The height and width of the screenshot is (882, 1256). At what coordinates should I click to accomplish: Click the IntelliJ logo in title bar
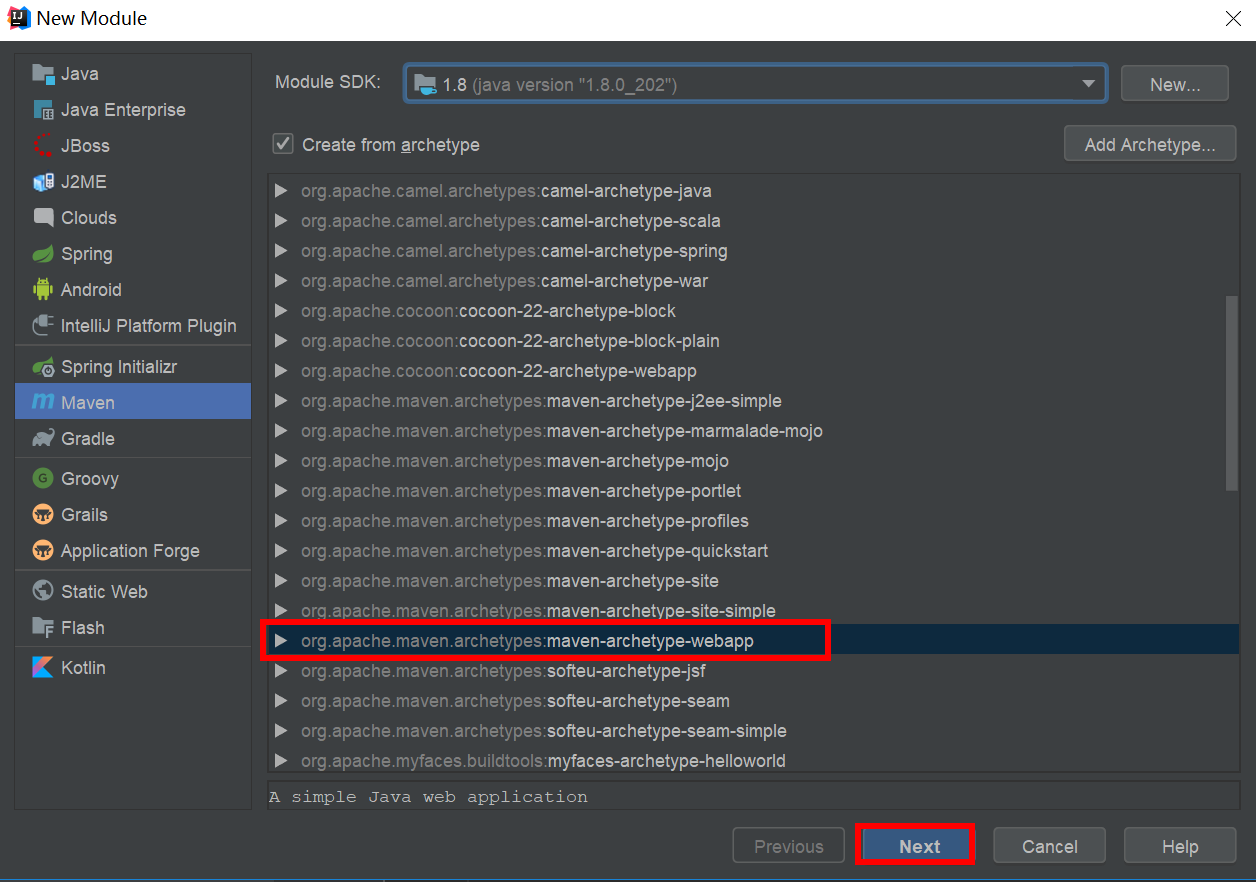18,18
